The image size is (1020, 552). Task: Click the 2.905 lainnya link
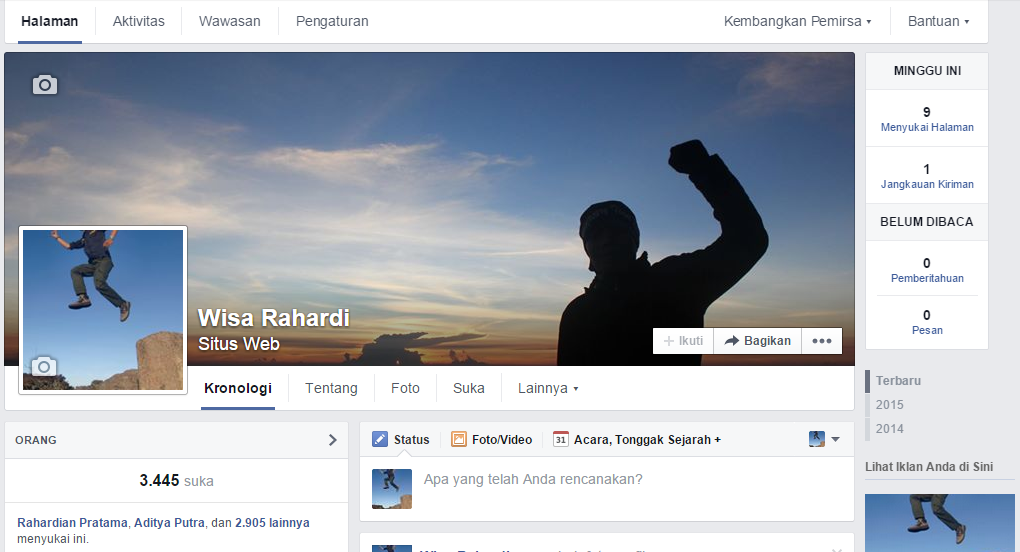tap(272, 523)
